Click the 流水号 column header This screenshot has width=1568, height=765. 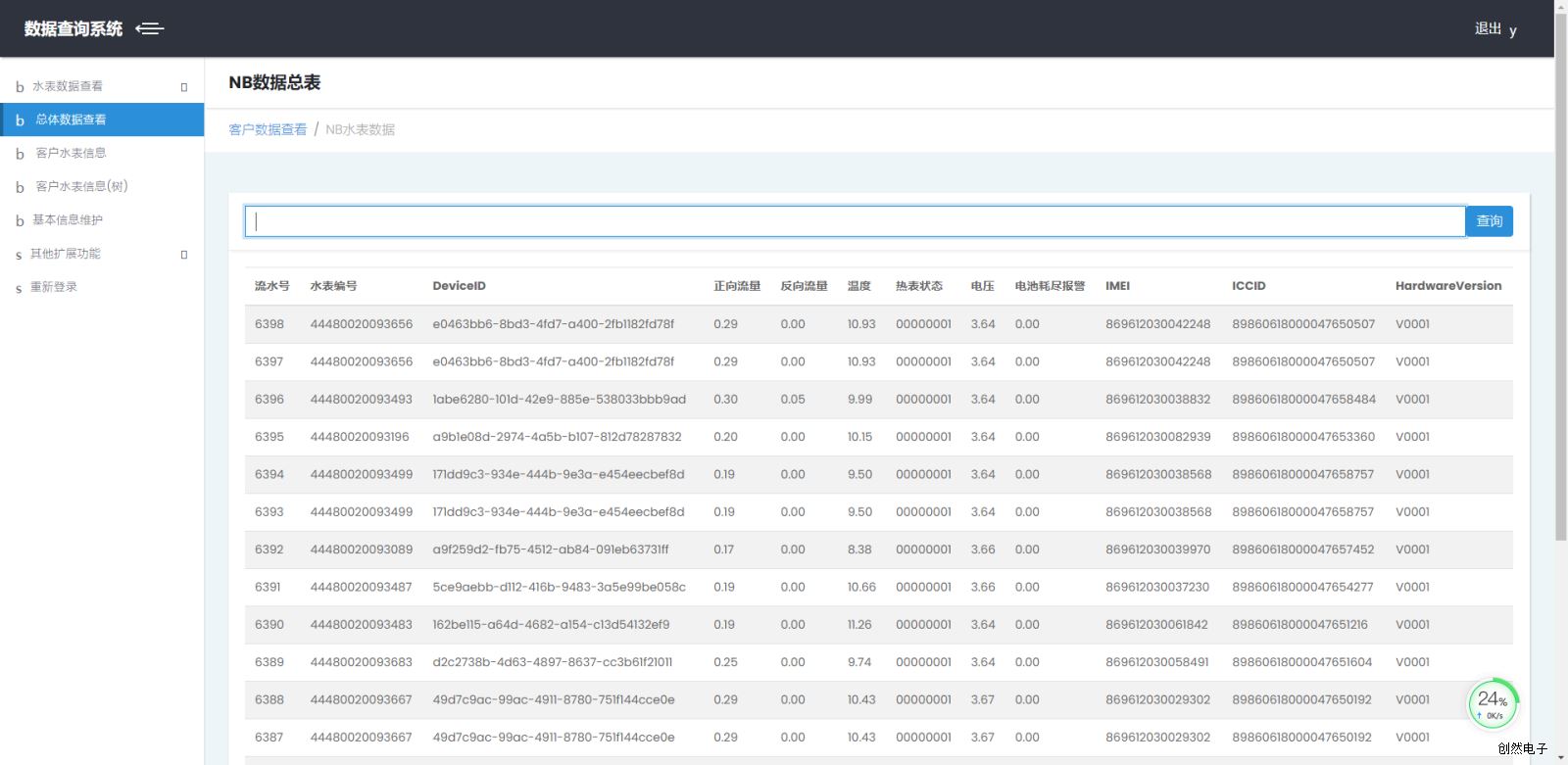pos(271,286)
